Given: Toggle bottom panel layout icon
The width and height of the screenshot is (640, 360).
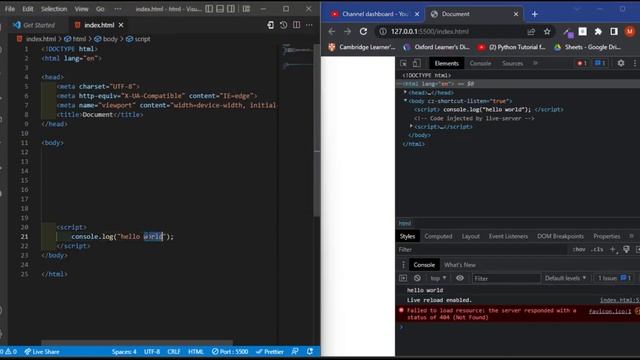Looking at the screenshot, I should tap(220, 9).
